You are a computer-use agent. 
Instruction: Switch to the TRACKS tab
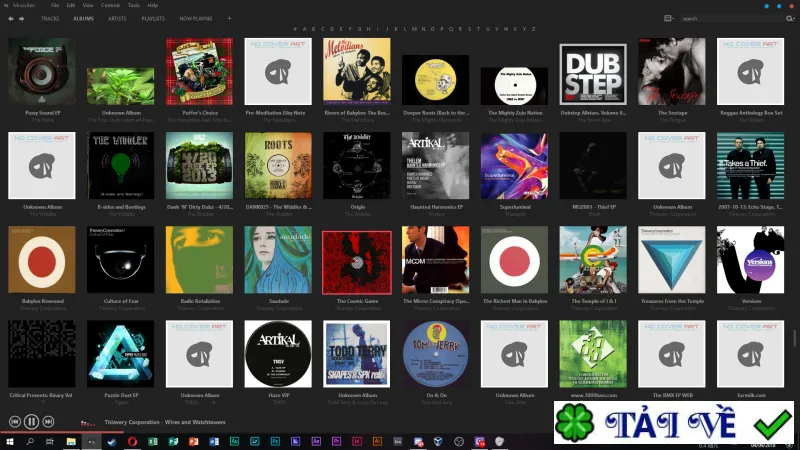click(x=50, y=18)
